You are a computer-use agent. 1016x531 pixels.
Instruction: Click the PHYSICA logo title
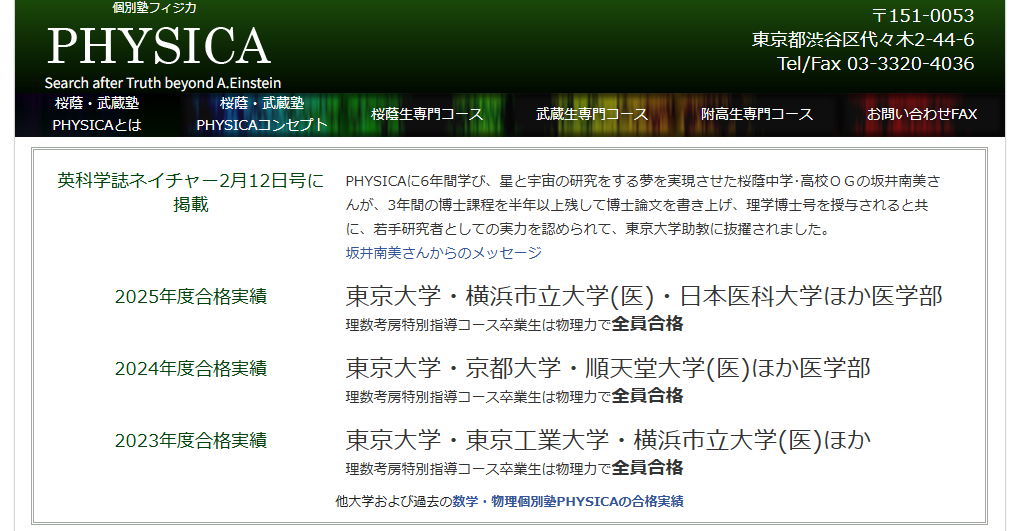click(158, 46)
